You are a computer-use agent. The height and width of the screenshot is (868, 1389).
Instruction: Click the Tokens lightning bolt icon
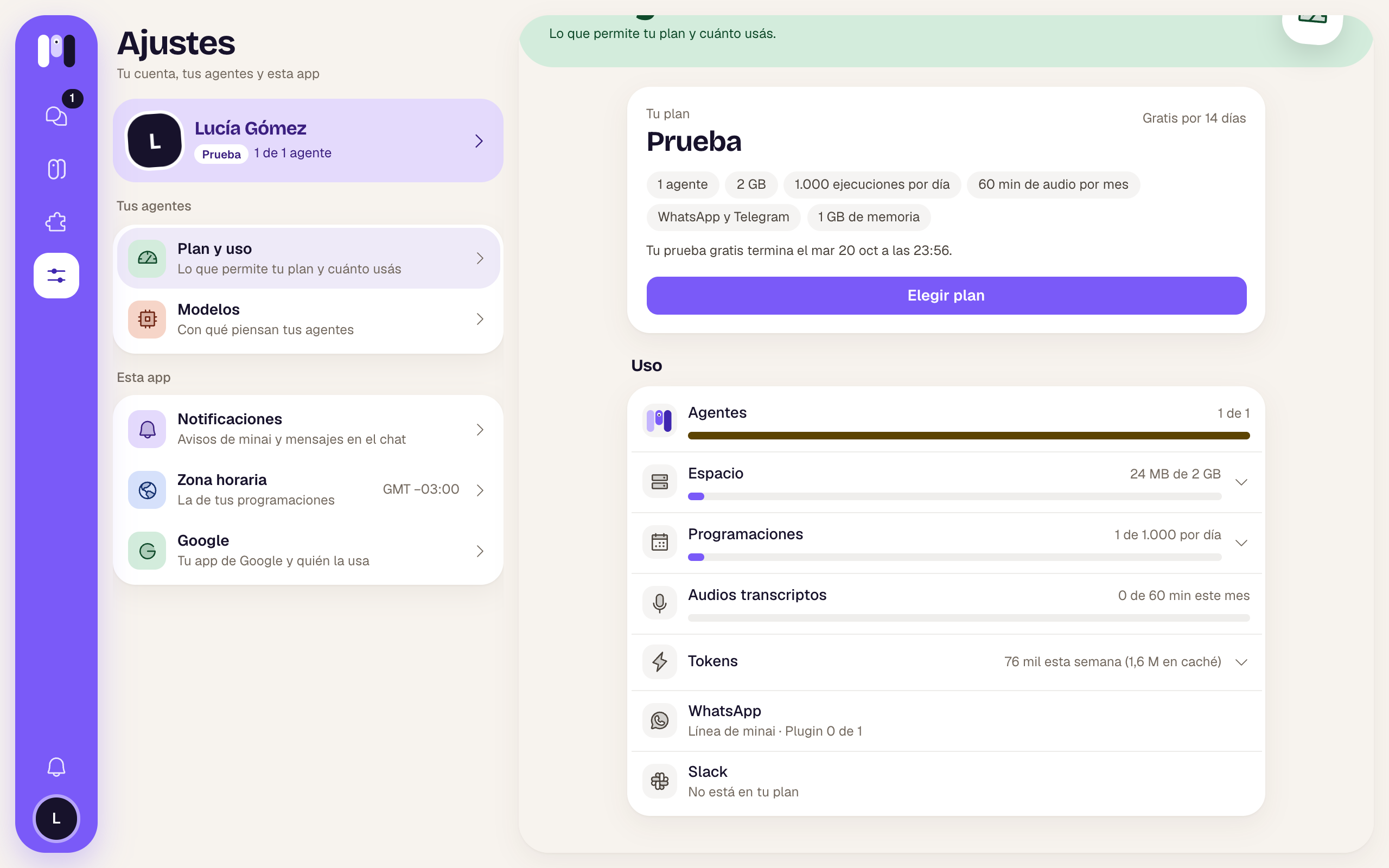(x=659, y=662)
